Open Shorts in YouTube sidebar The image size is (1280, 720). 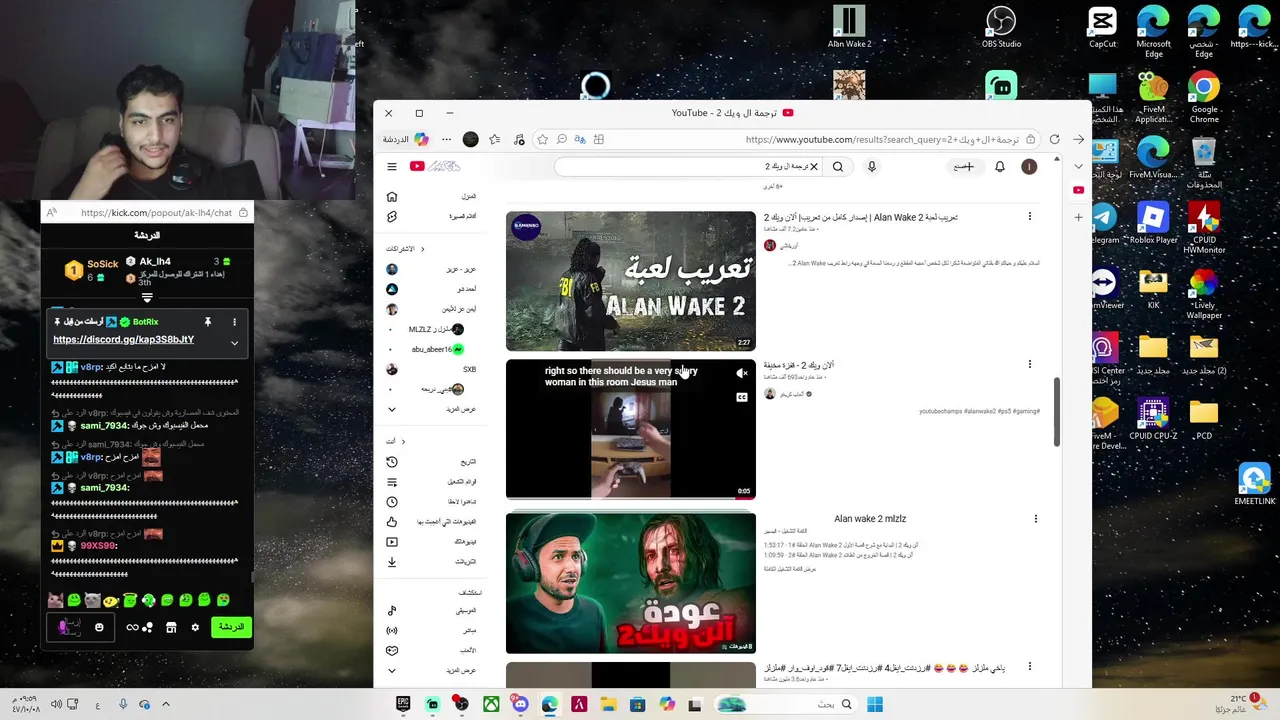[432, 217]
